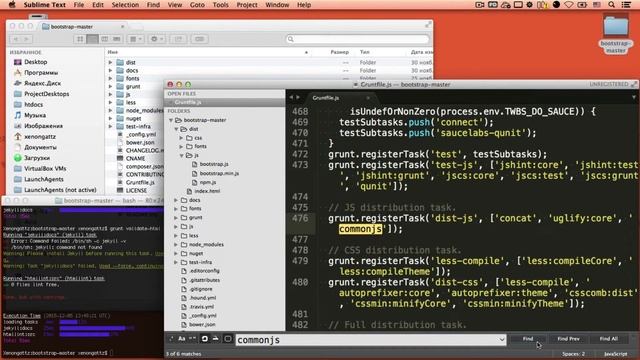Select the bootstrap-master folder on the desktop

click(x=616, y=34)
